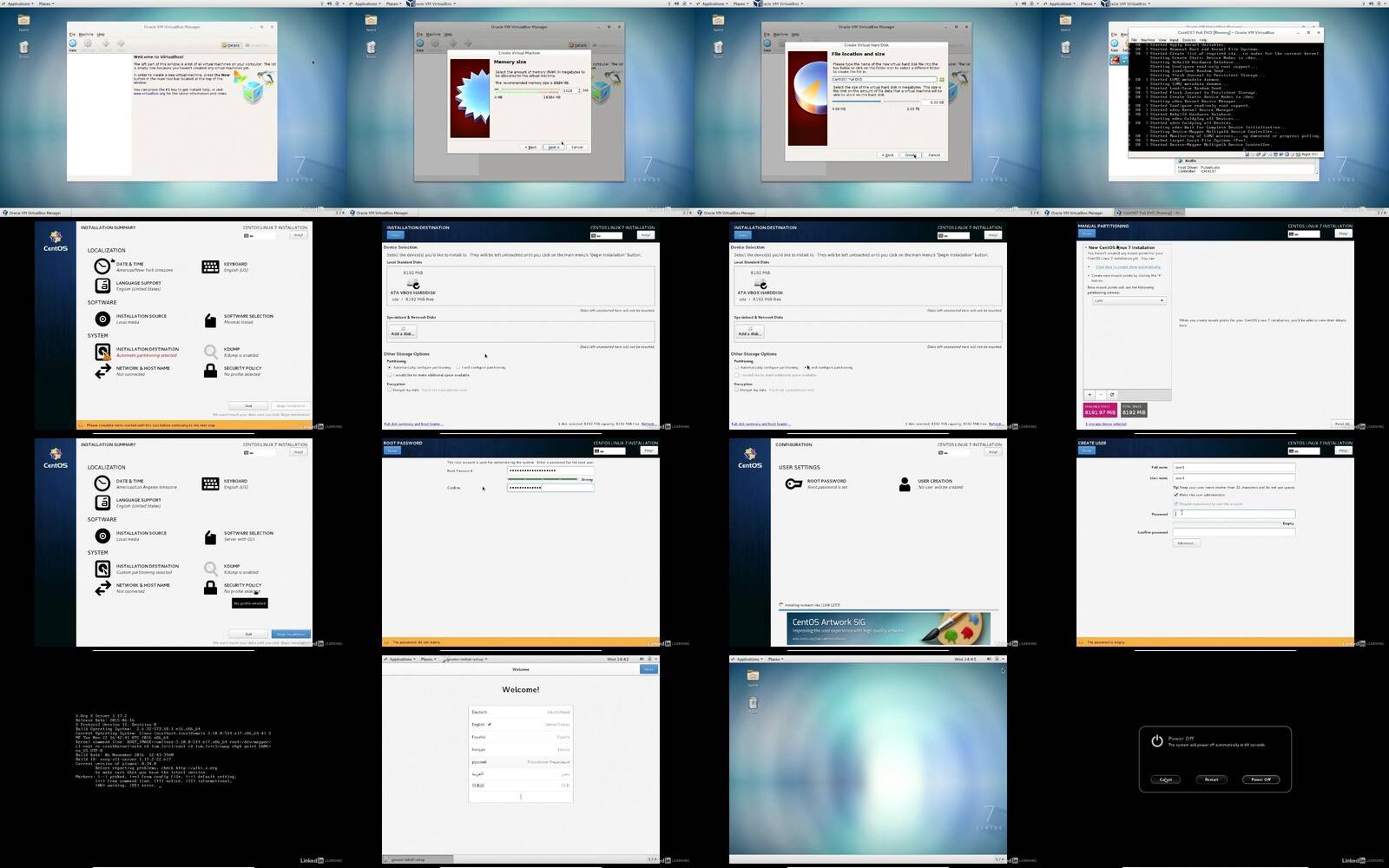Open Installation Destination marked Custom partitioning selected
Screen dimensions: 1389x868
coord(137,569)
